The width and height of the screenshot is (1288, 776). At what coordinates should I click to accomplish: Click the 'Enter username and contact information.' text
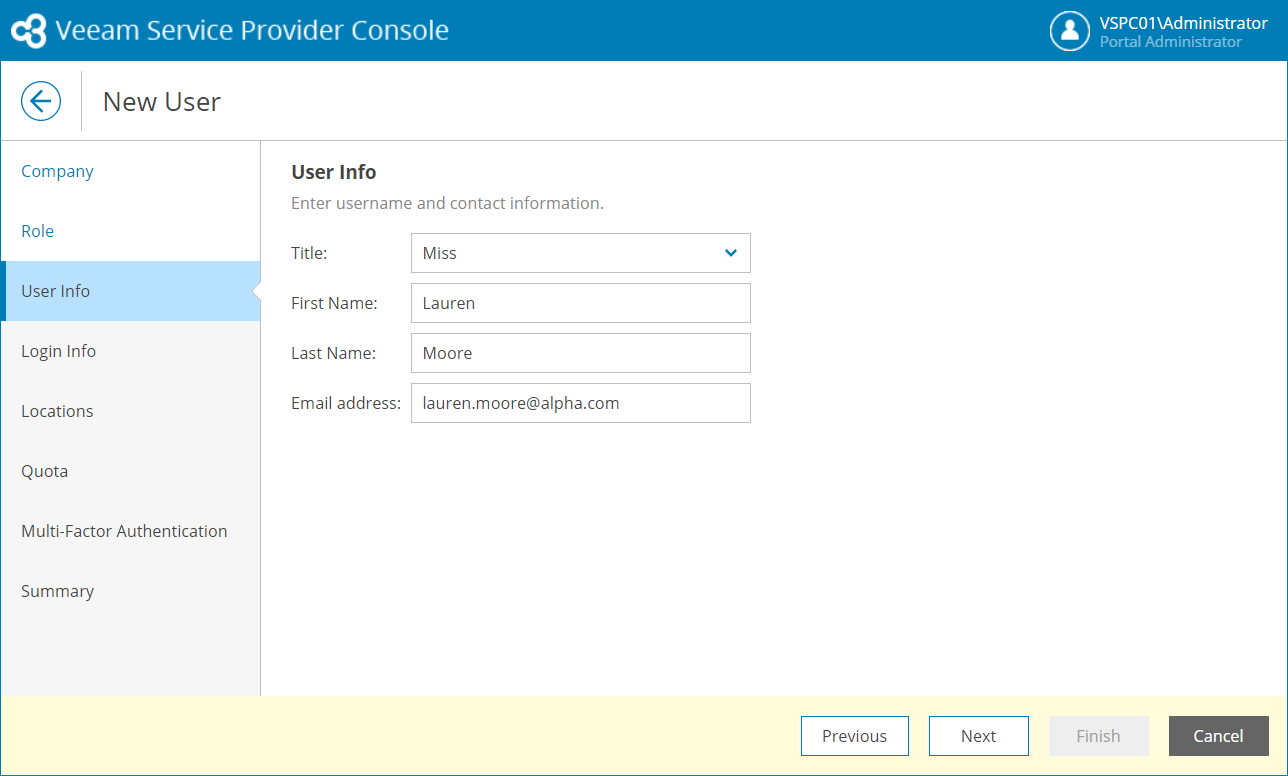coord(447,203)
